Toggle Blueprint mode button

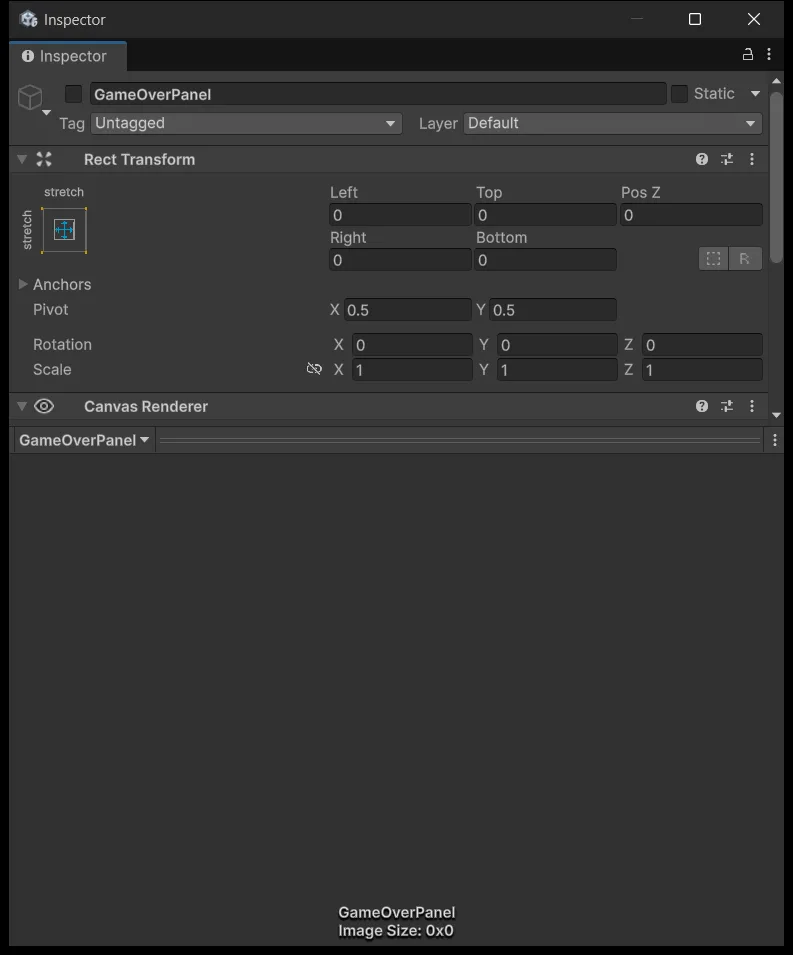coord(713,259)
